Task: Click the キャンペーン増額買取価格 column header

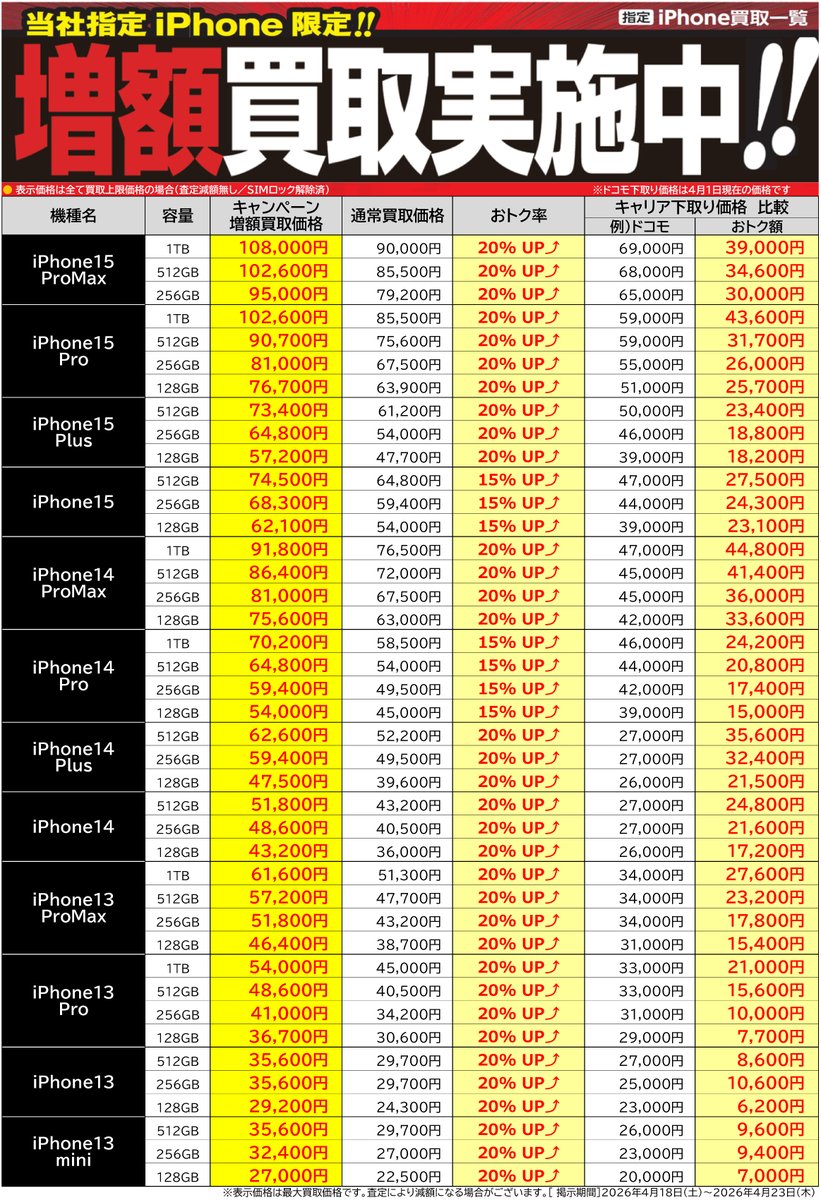Action: coord(275,214)
